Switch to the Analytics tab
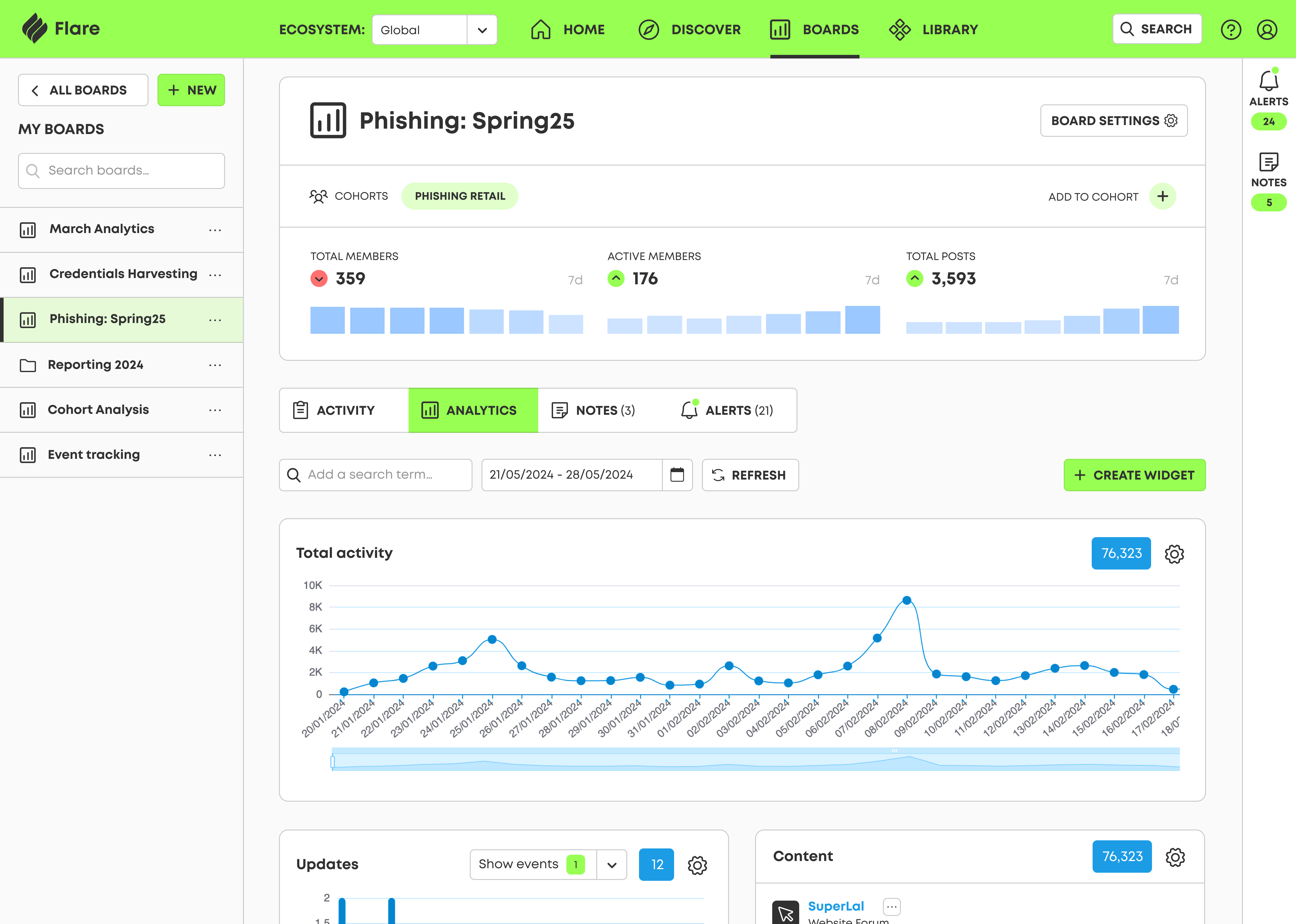This screenshot has width=1296, height=924. point(473,410)
